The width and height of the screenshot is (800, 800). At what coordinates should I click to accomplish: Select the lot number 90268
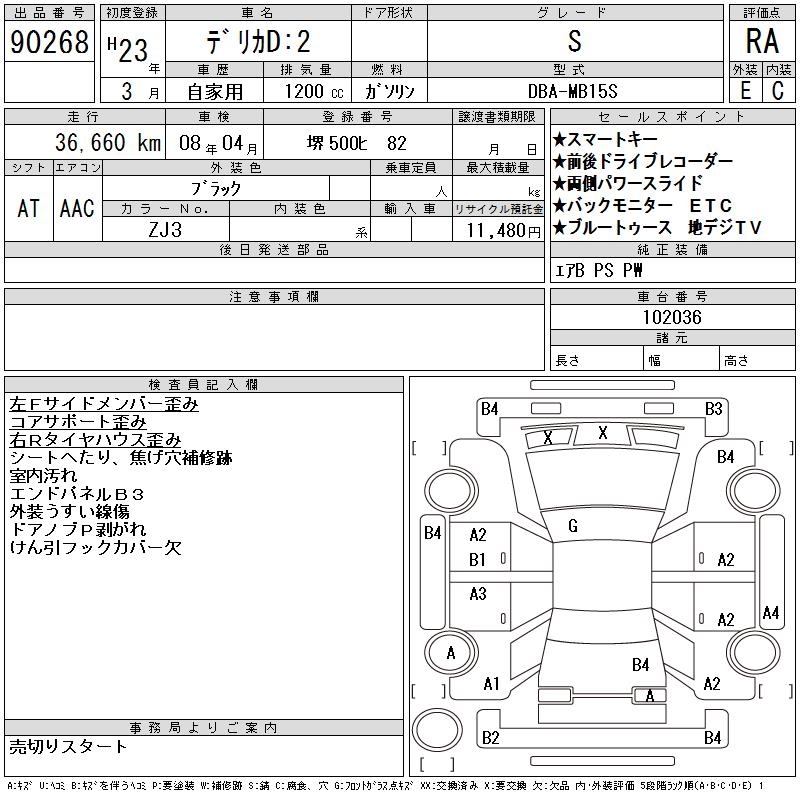click(49, 42)
